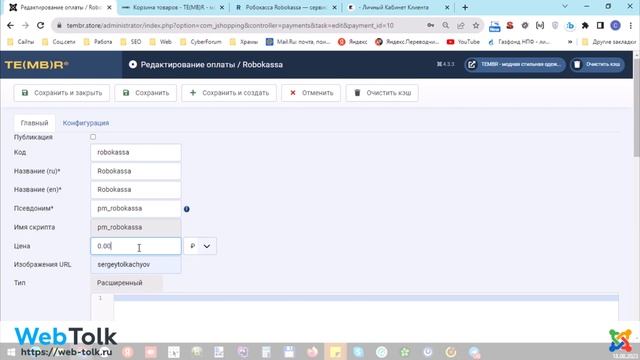Toggle the browser side panel
Screen dimensions: 640x360
pos(600,25)
